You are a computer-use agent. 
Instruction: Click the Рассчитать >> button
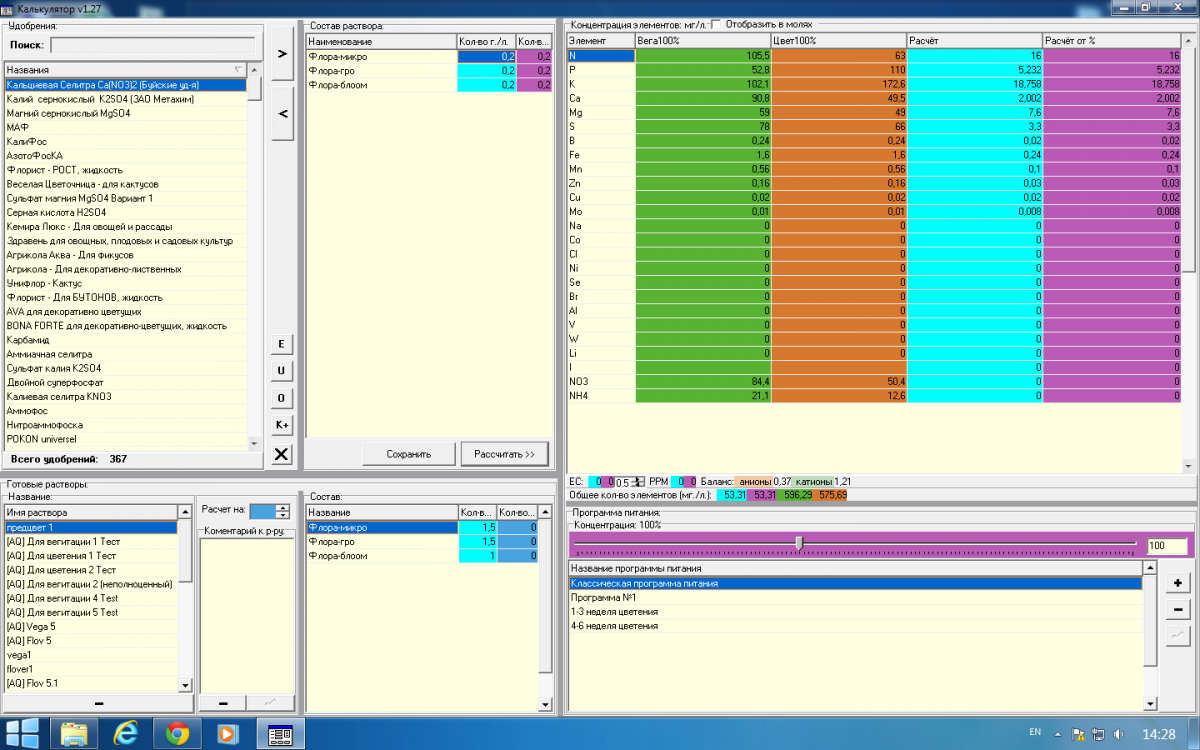(505, 454)
